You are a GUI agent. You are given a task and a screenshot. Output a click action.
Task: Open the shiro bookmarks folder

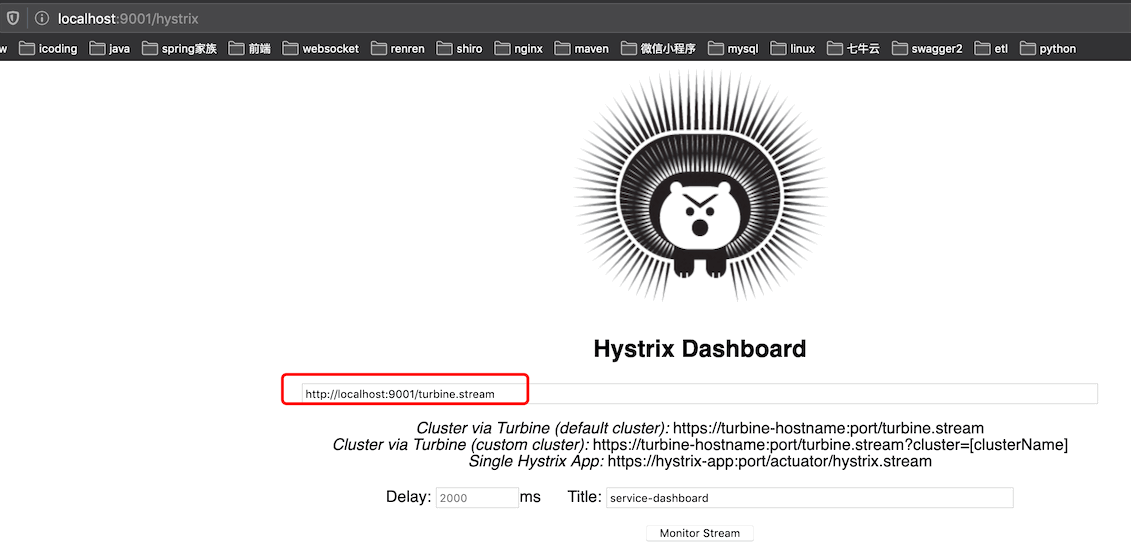point(459,48)
